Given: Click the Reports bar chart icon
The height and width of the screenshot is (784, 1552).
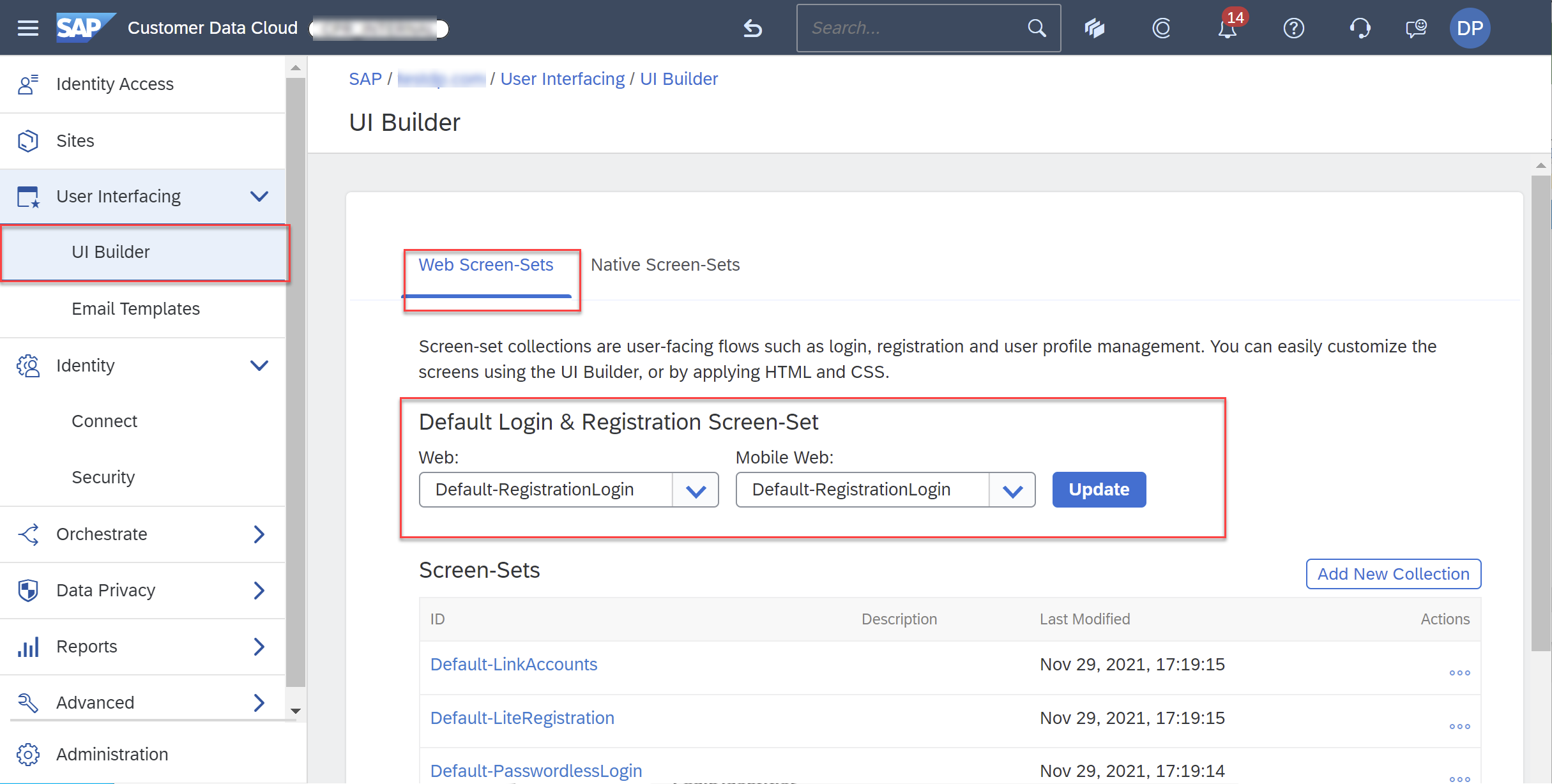Looking at the screenshot, I should pos(28,647).
